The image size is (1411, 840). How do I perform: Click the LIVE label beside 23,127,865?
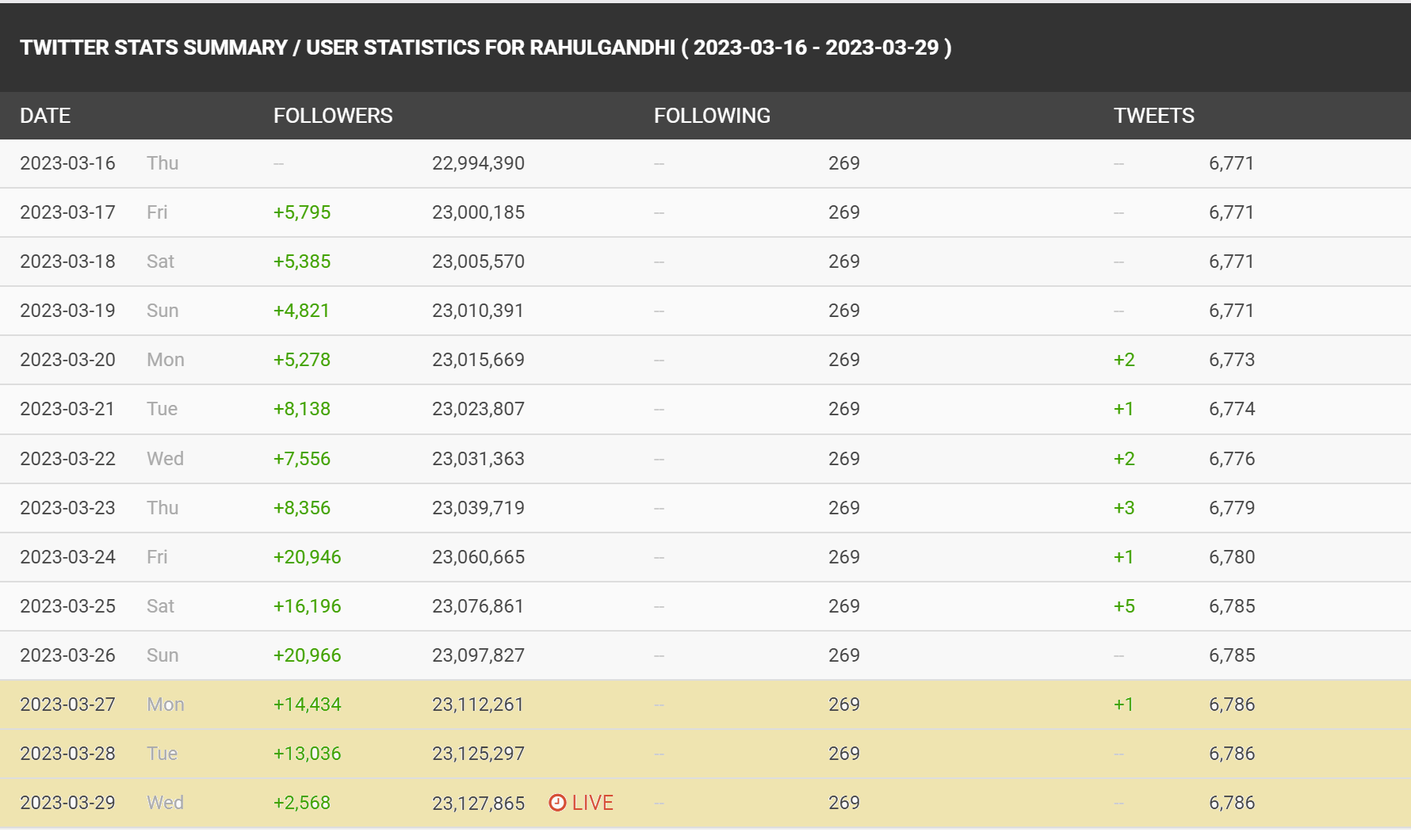click(x=592, y=803)
